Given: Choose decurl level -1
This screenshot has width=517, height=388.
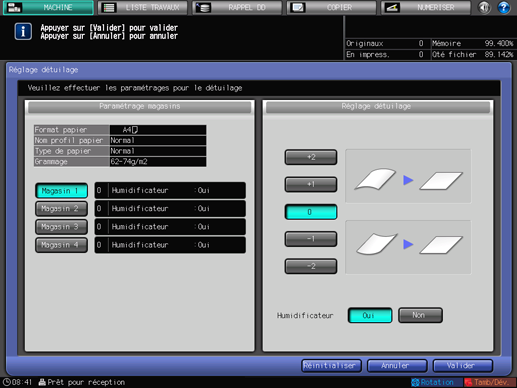Looking at the screenshot, I should (x=311, y=239).
